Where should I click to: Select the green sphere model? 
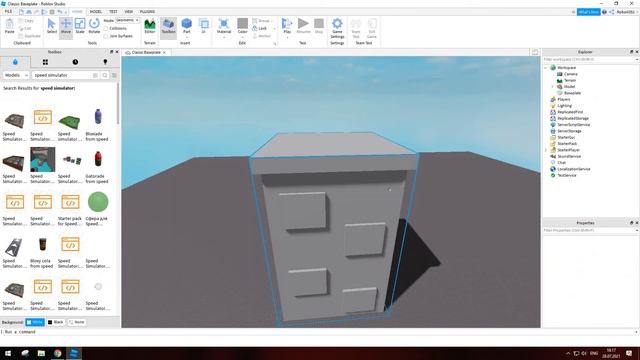98,202
